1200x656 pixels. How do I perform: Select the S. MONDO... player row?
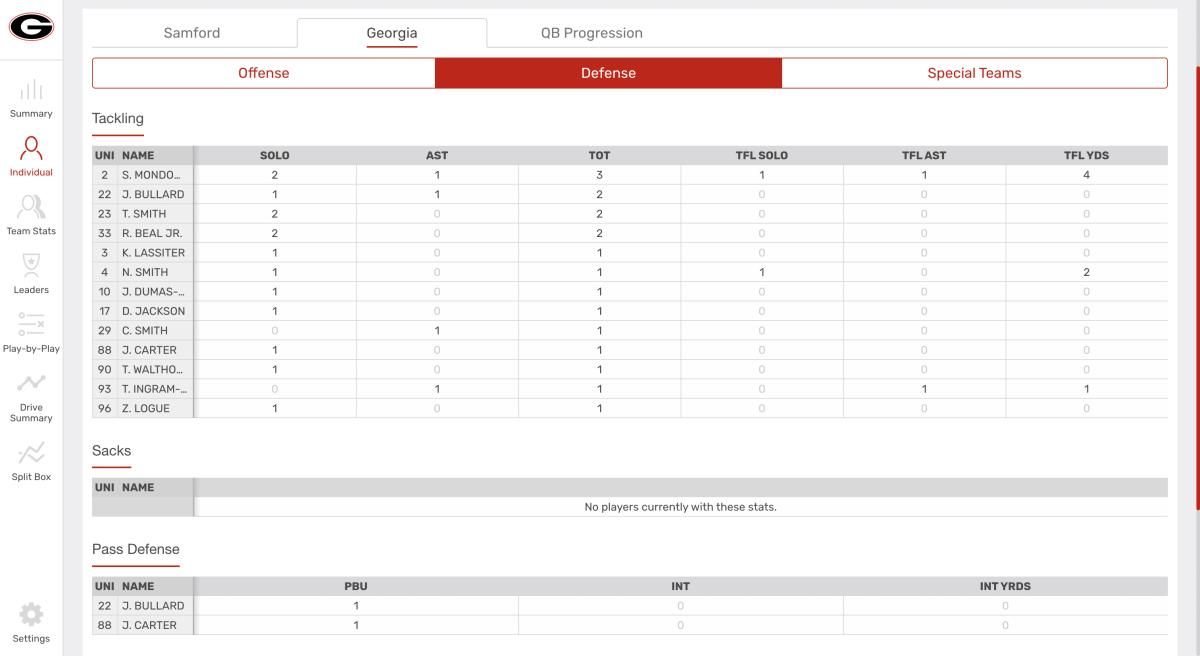click(x=630, y=175)
